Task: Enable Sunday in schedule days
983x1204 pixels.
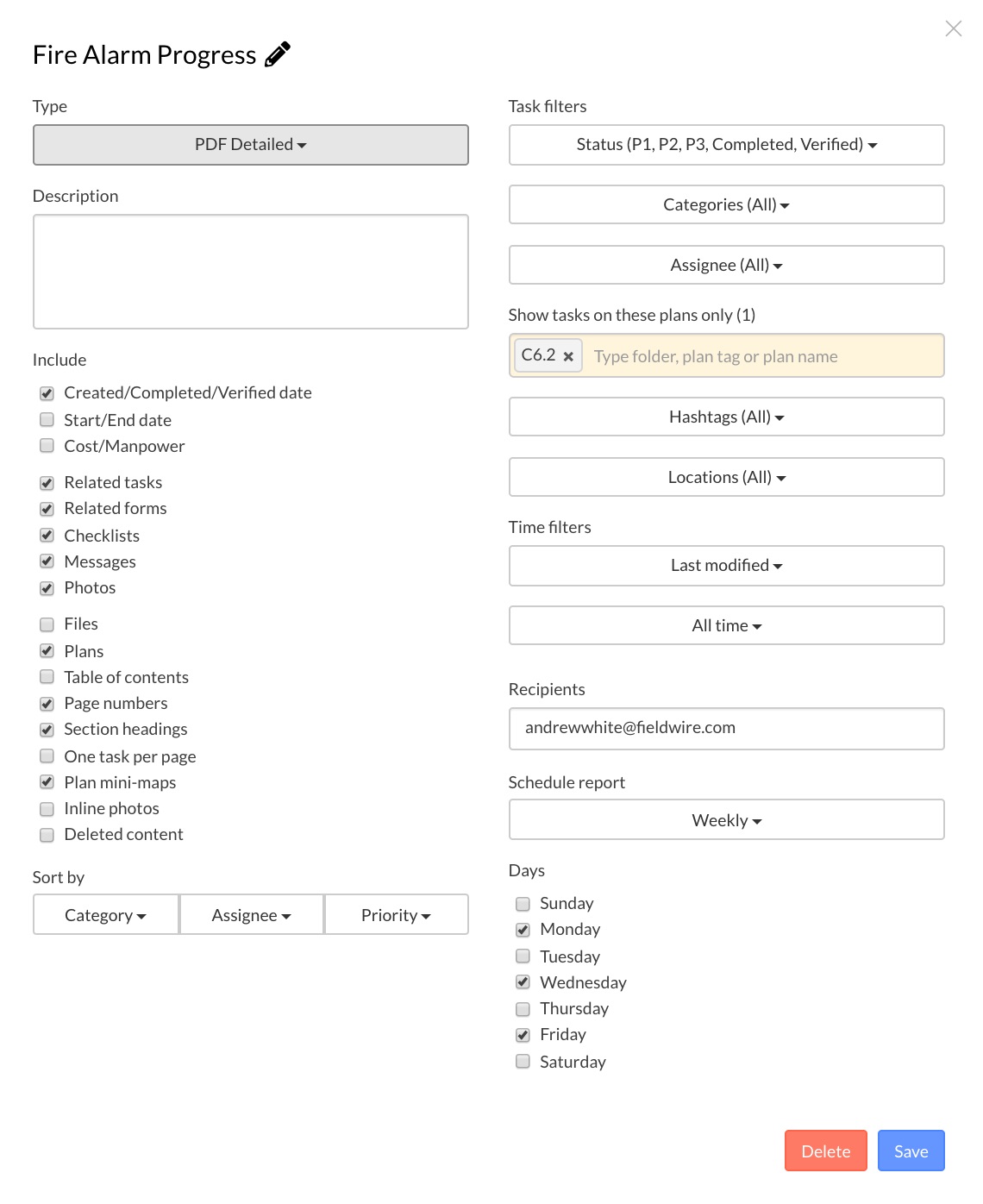Action: (523, 904)
